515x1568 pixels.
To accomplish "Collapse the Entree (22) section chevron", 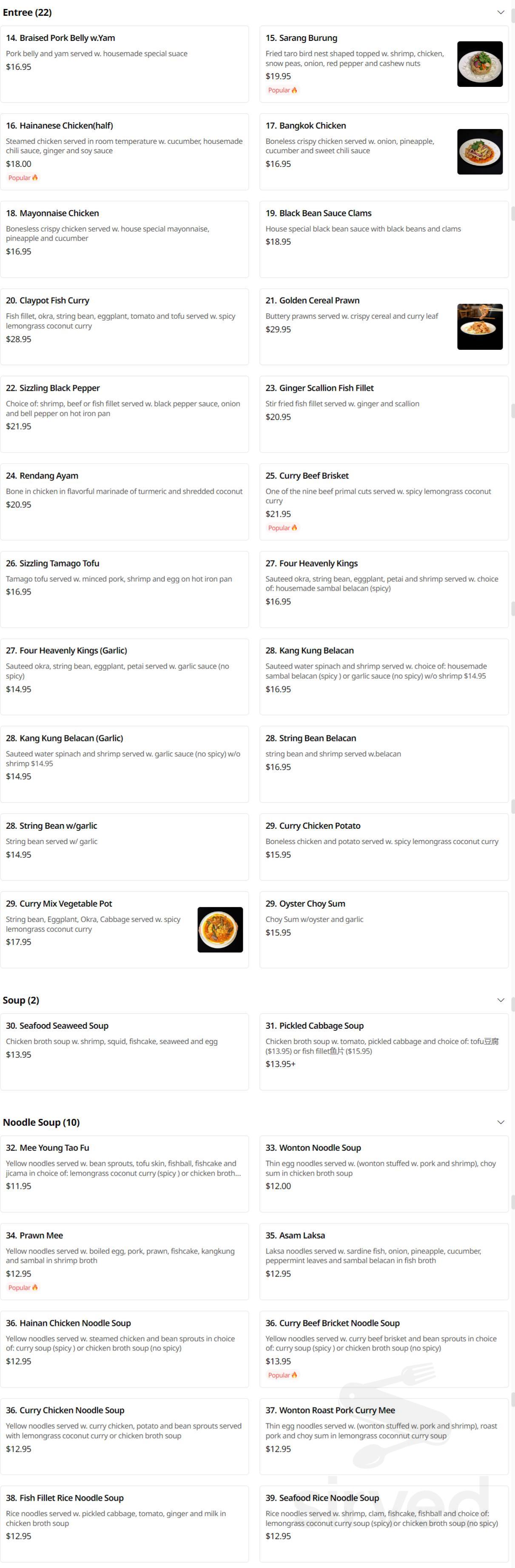I will tap(501, 12).
